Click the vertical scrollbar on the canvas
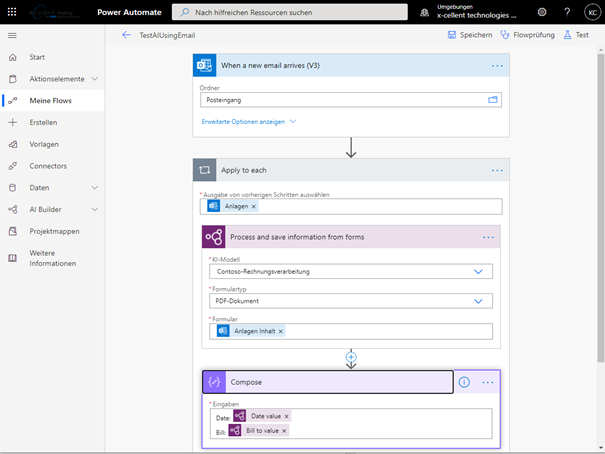This screenshot has height=454, width=605. [x=600, y=208]
